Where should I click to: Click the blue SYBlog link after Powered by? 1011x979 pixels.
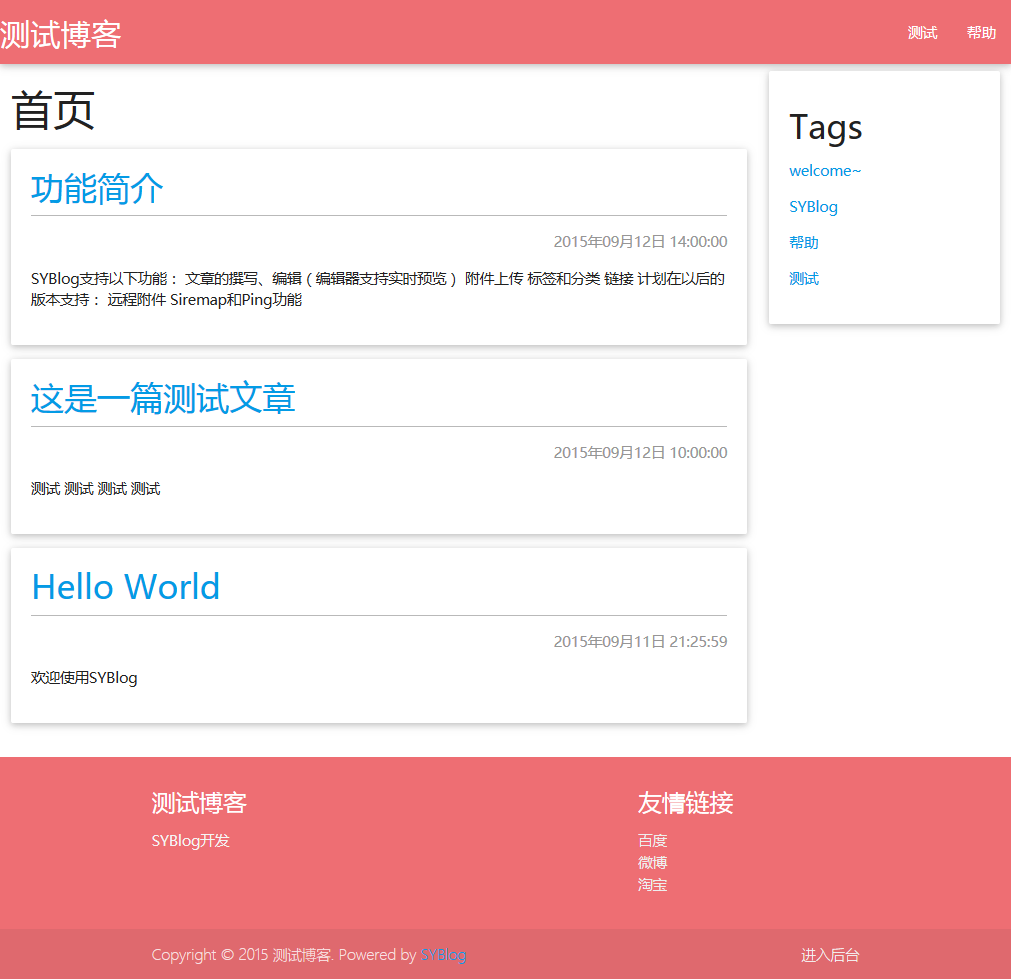pyautogui.click(x=443, y=955)
